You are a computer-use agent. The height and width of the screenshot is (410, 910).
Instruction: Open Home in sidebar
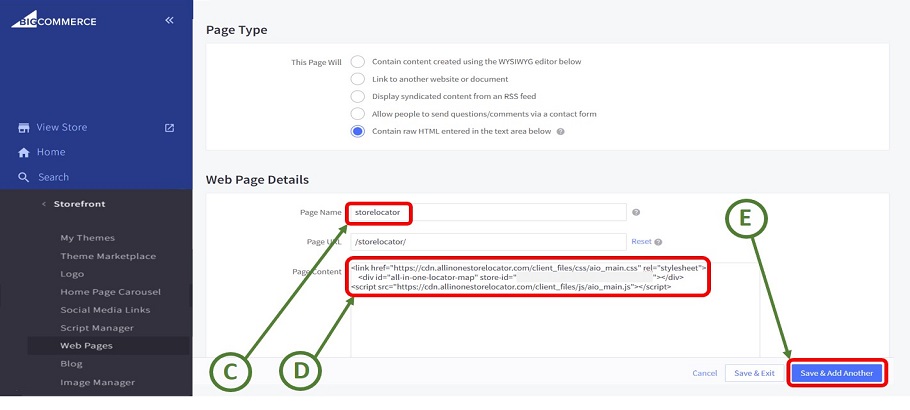coord(51,152)
